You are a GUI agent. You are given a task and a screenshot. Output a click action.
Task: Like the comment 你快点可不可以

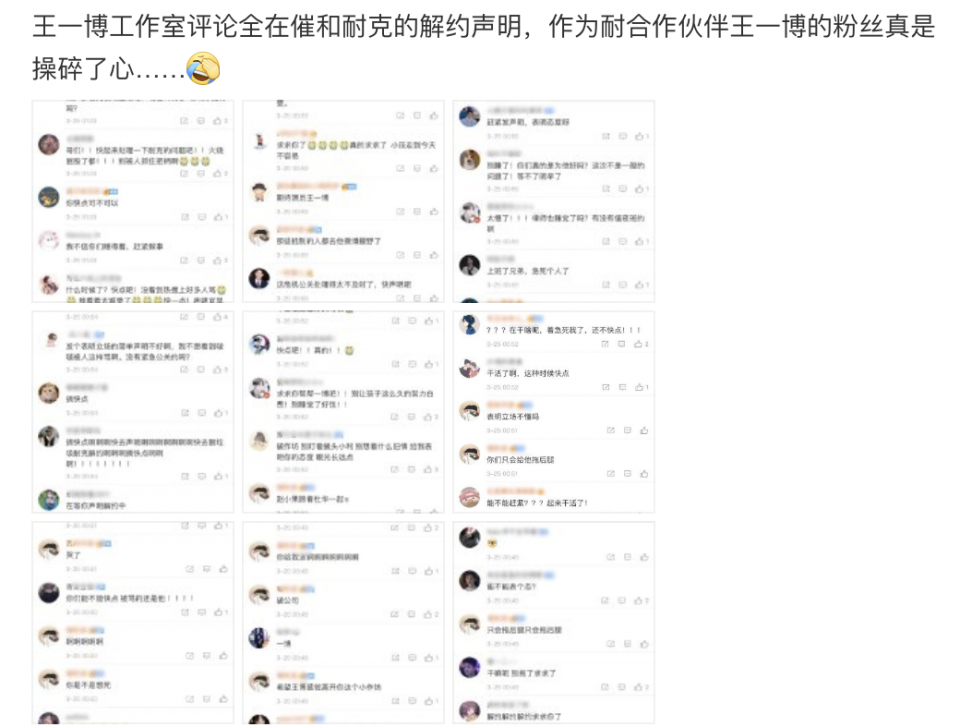click(219, 217)
